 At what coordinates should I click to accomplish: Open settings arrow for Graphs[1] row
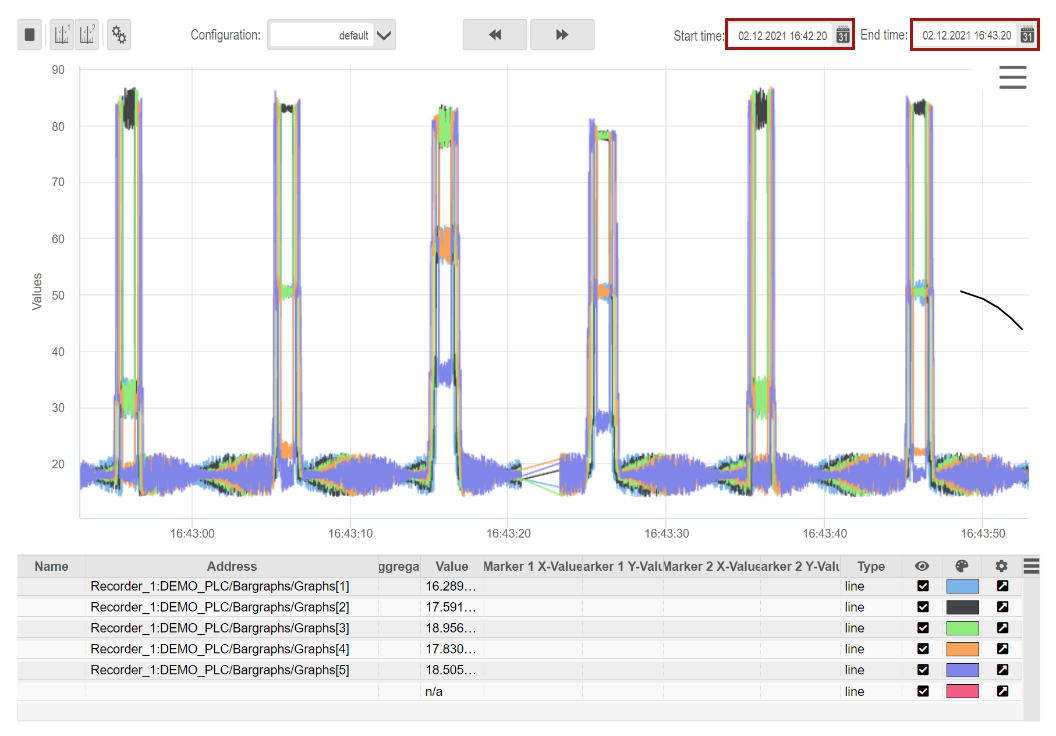coord(1002,587)
